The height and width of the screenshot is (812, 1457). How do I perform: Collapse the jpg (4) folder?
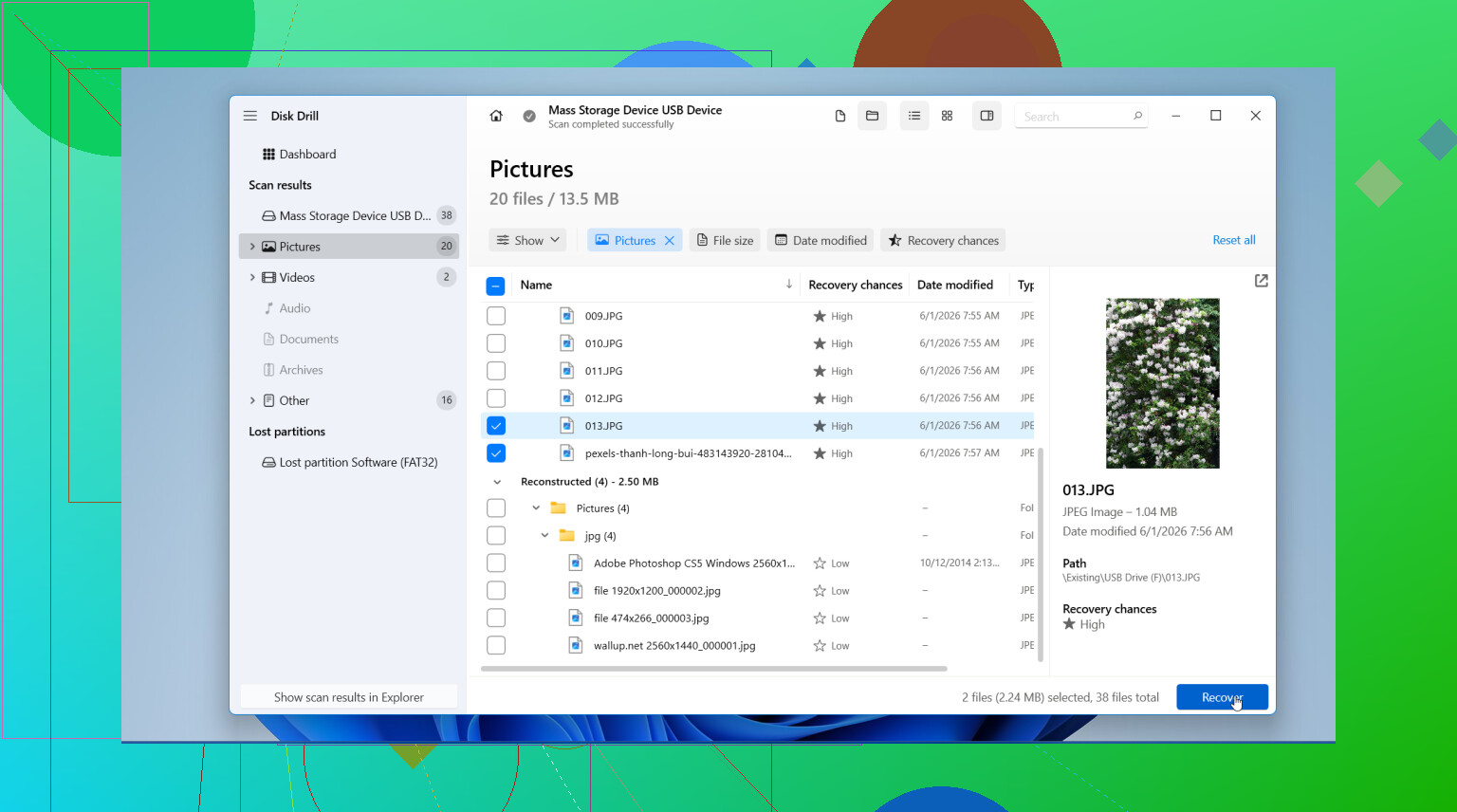[x=544, y=536]
